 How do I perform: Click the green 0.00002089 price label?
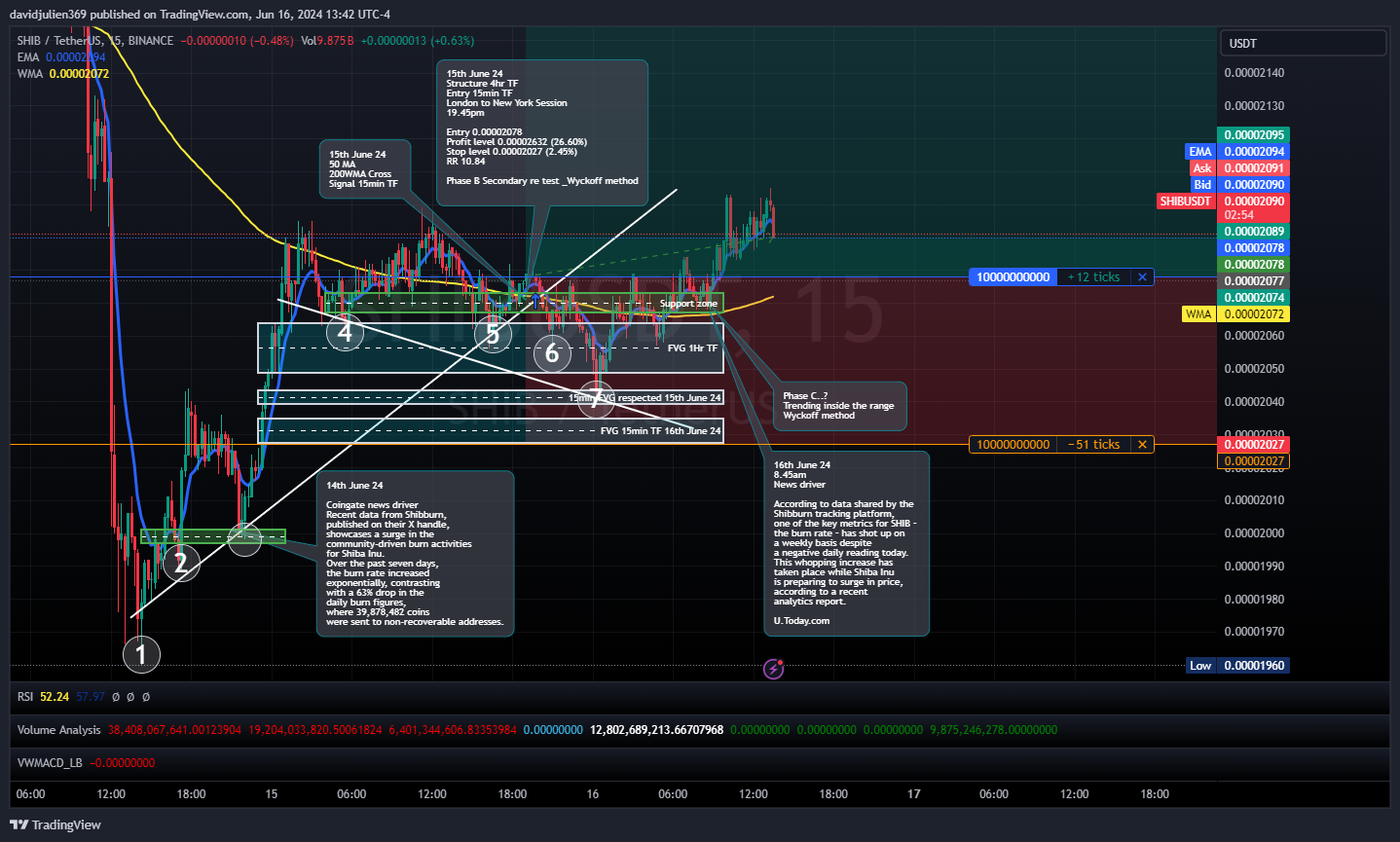click(x=1254, y=232)
